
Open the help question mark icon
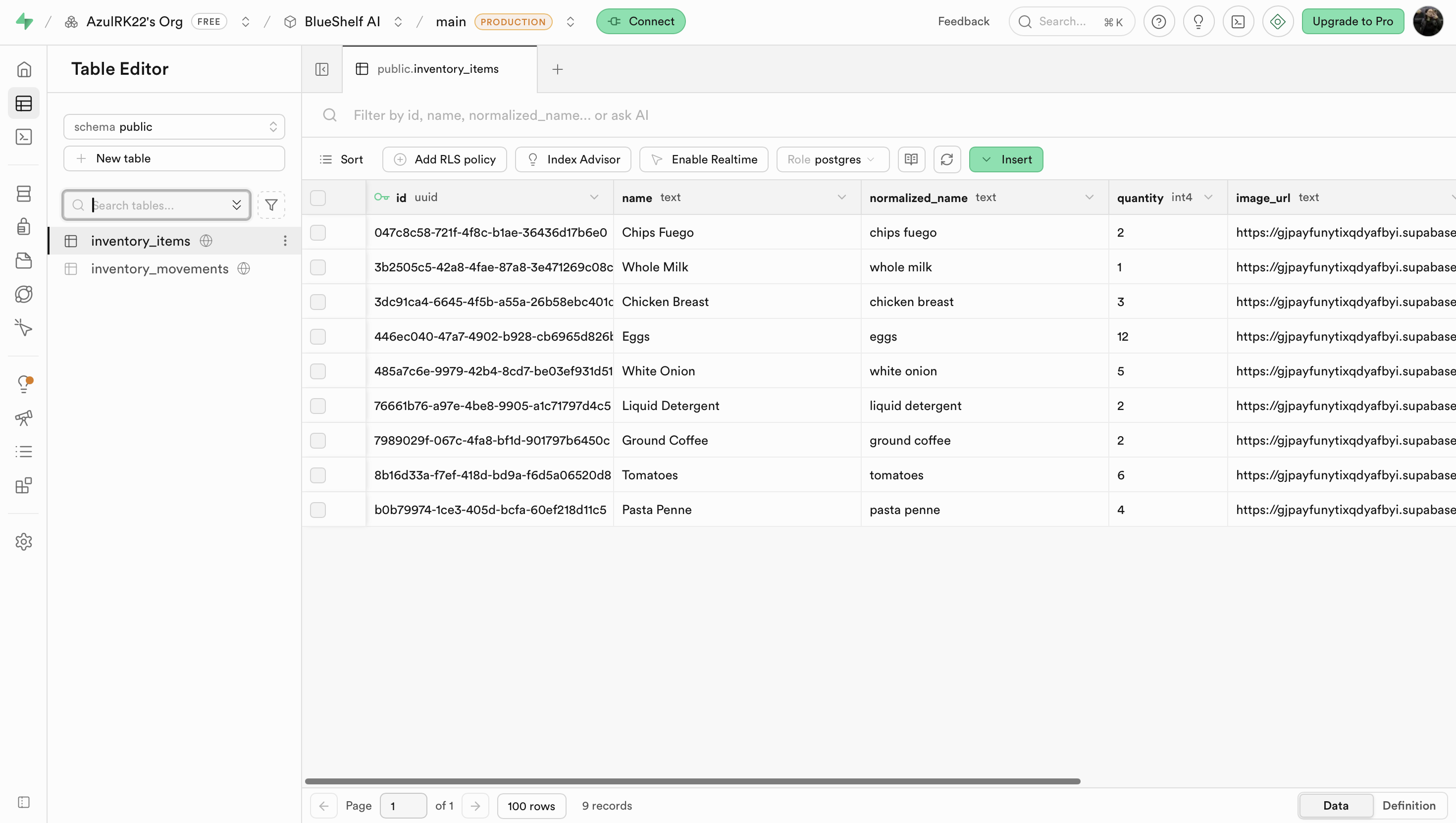tap(1159, 21)
